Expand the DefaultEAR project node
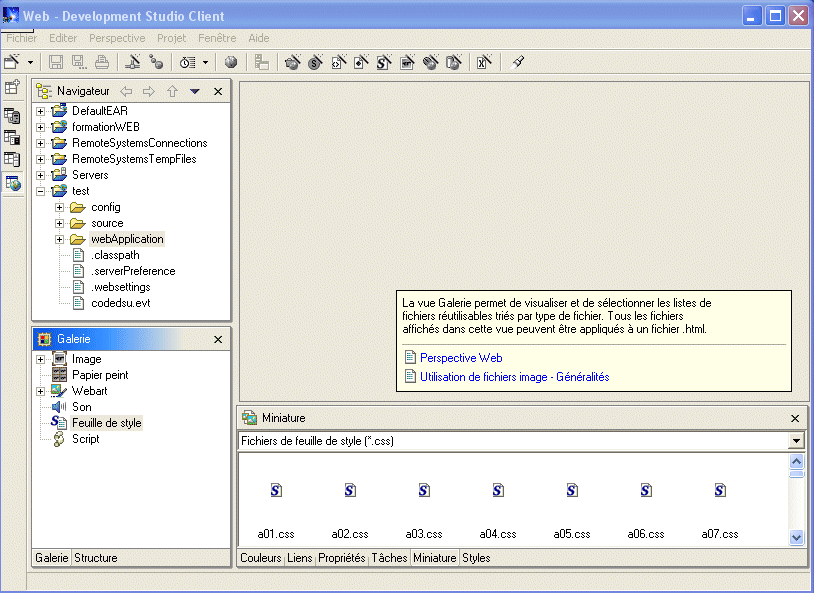 (40, 111)
